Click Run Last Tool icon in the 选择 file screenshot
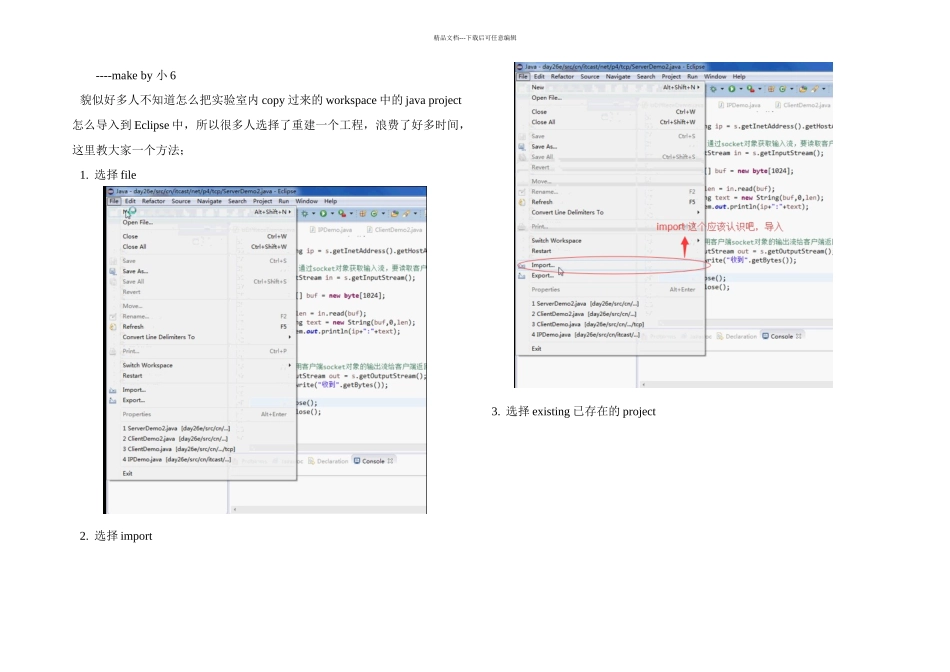Viewport: 950px width, 672px height. [x=342, y=213]
